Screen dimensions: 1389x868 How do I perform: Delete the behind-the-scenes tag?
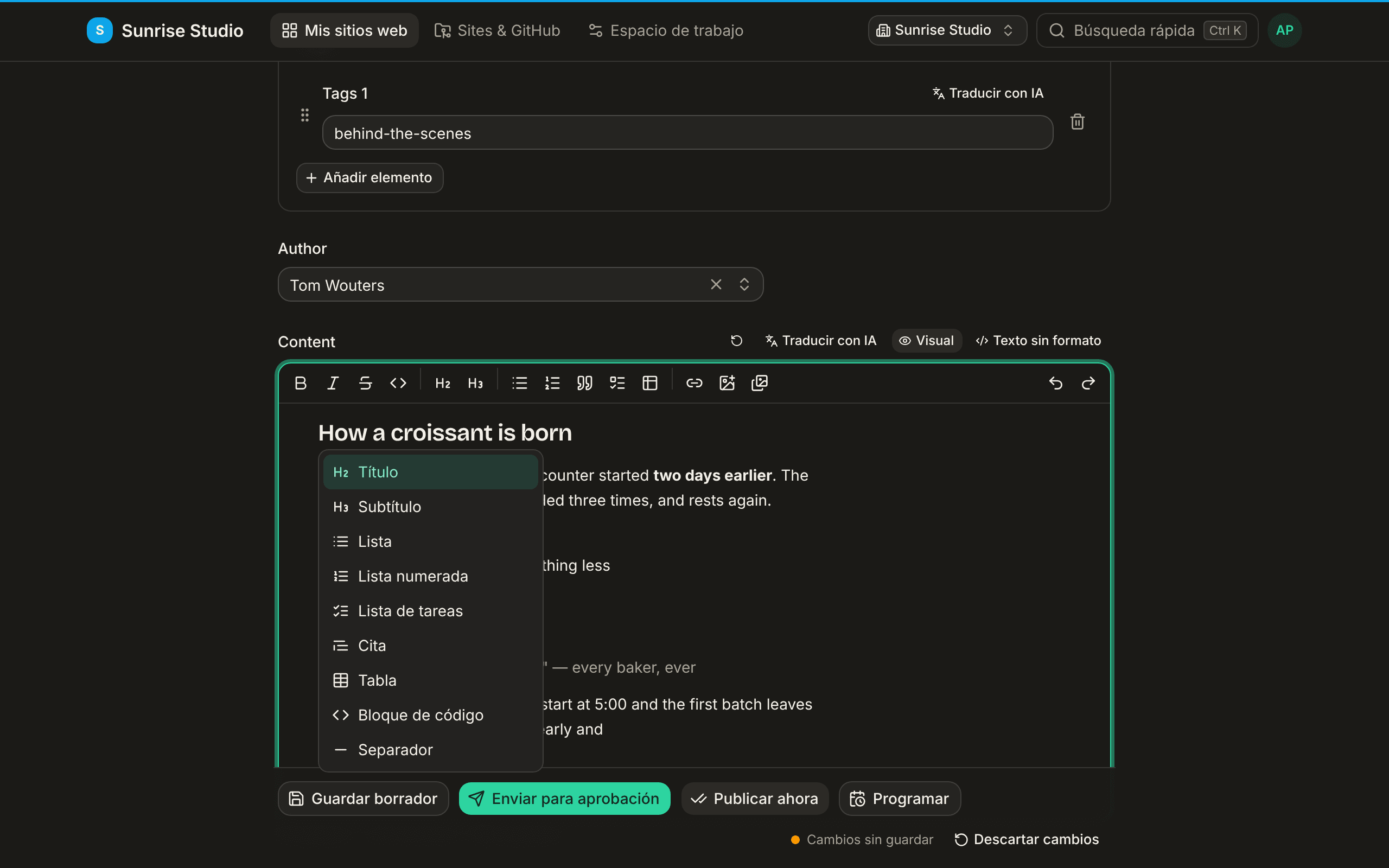click(x=1078, y=122)
